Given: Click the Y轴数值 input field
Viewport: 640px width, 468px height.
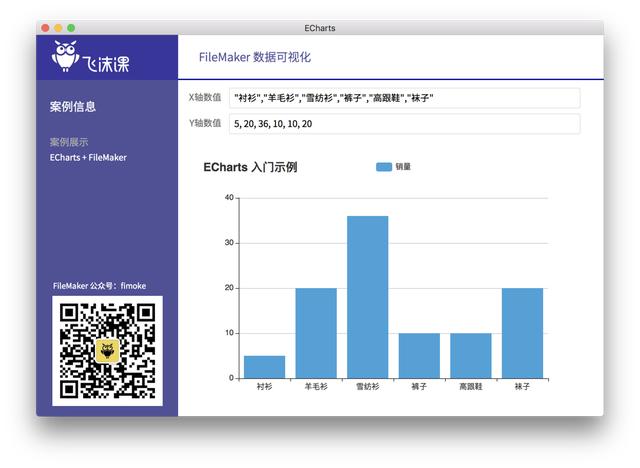Looking at the screenshot, I should (x=404, y=124).
